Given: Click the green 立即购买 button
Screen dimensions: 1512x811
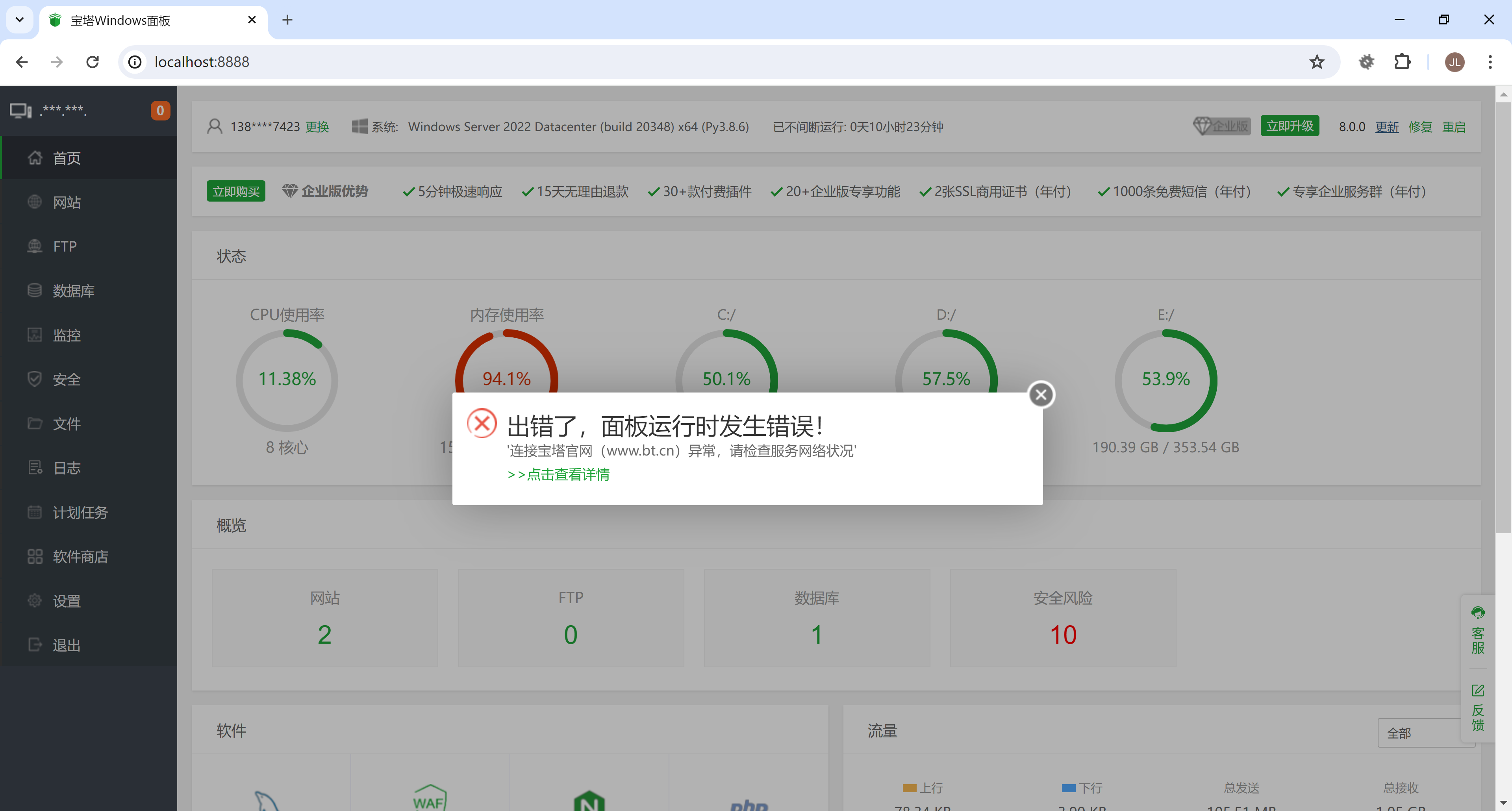Looking at the screenshot, I should pos(236,191).
